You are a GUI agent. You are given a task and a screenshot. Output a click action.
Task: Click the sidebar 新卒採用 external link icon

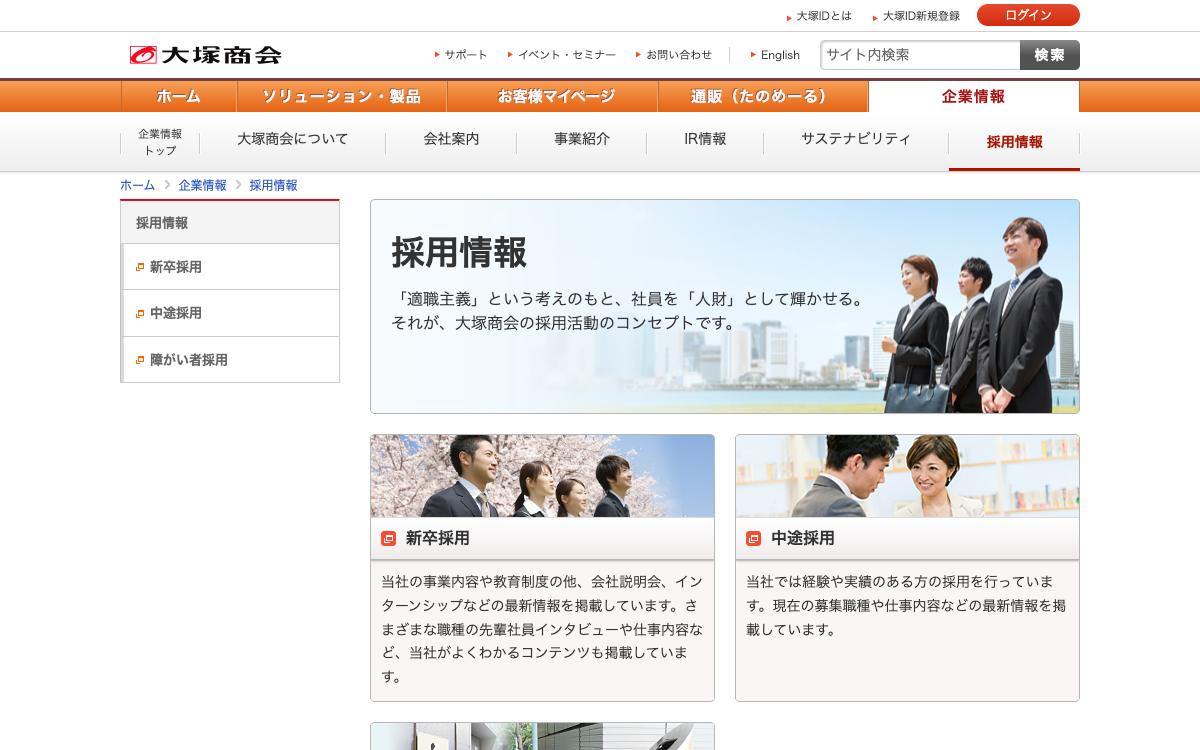140,267
